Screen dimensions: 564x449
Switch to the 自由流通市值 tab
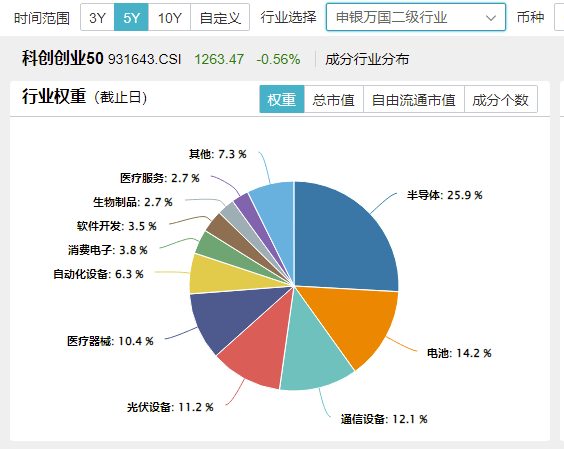pyautogui.click(x=414, y=99)
